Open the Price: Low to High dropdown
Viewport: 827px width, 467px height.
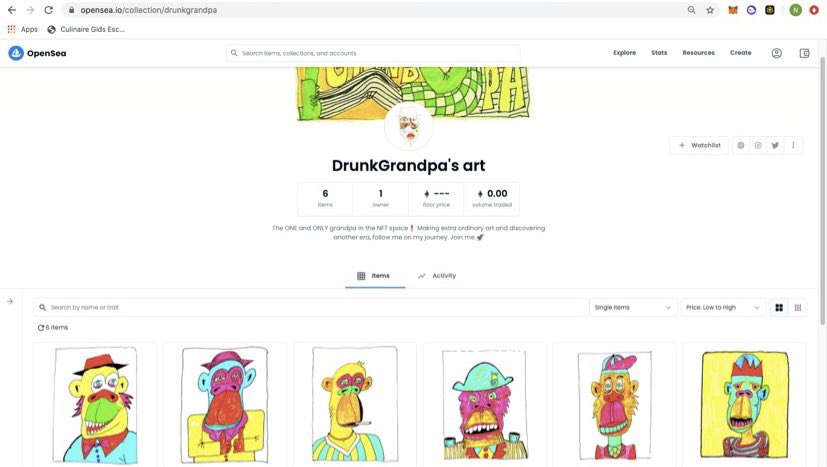(723, 308)
